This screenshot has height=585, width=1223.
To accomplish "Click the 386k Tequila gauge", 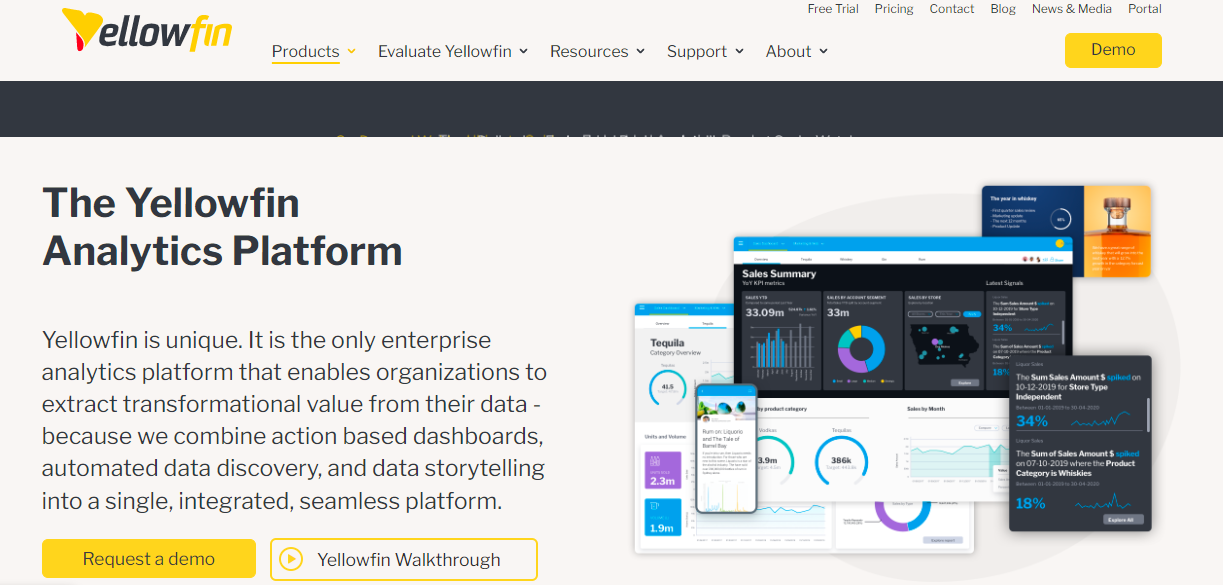I will pos(841,460).
